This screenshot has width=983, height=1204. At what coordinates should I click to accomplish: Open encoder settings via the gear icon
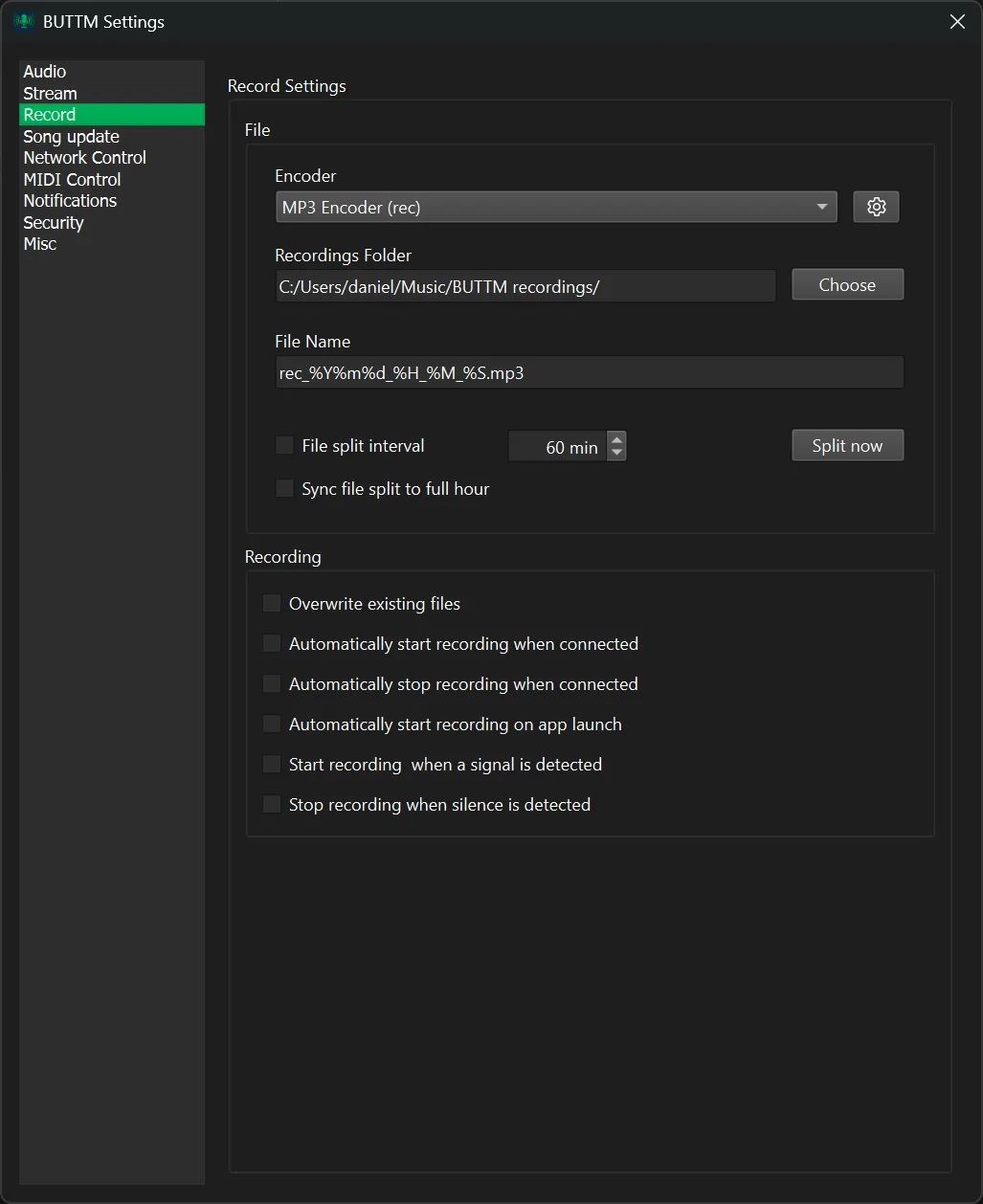[x=875, y=206]
